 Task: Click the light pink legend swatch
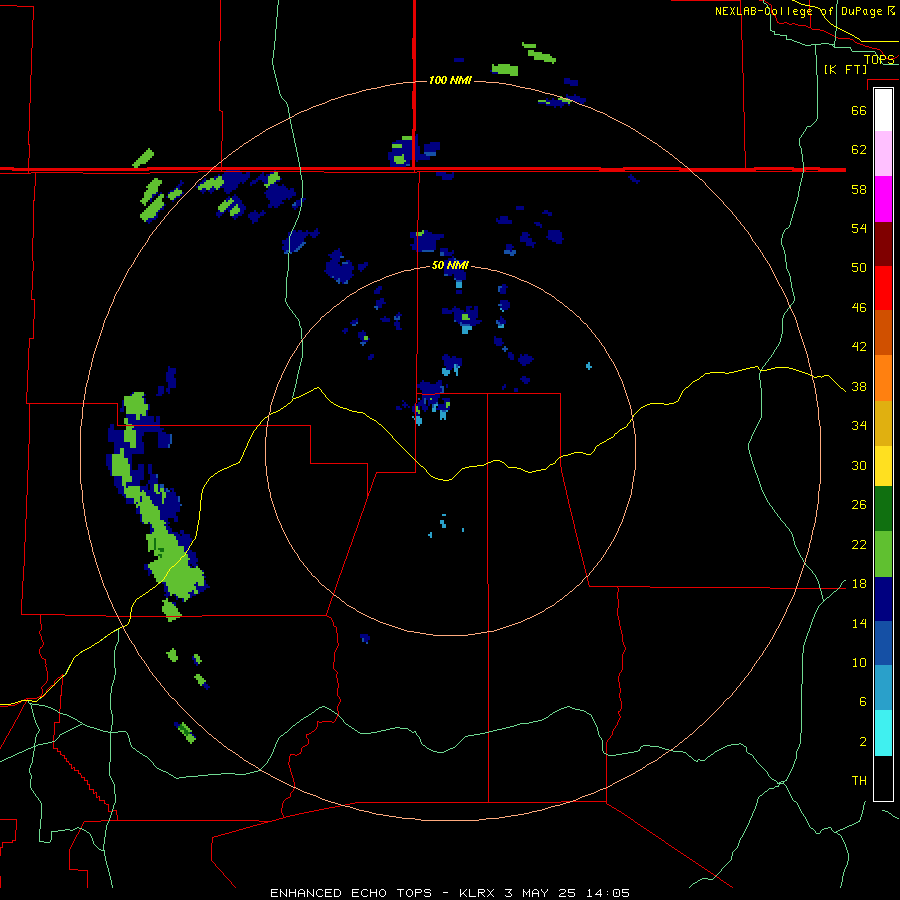point(883,153)
